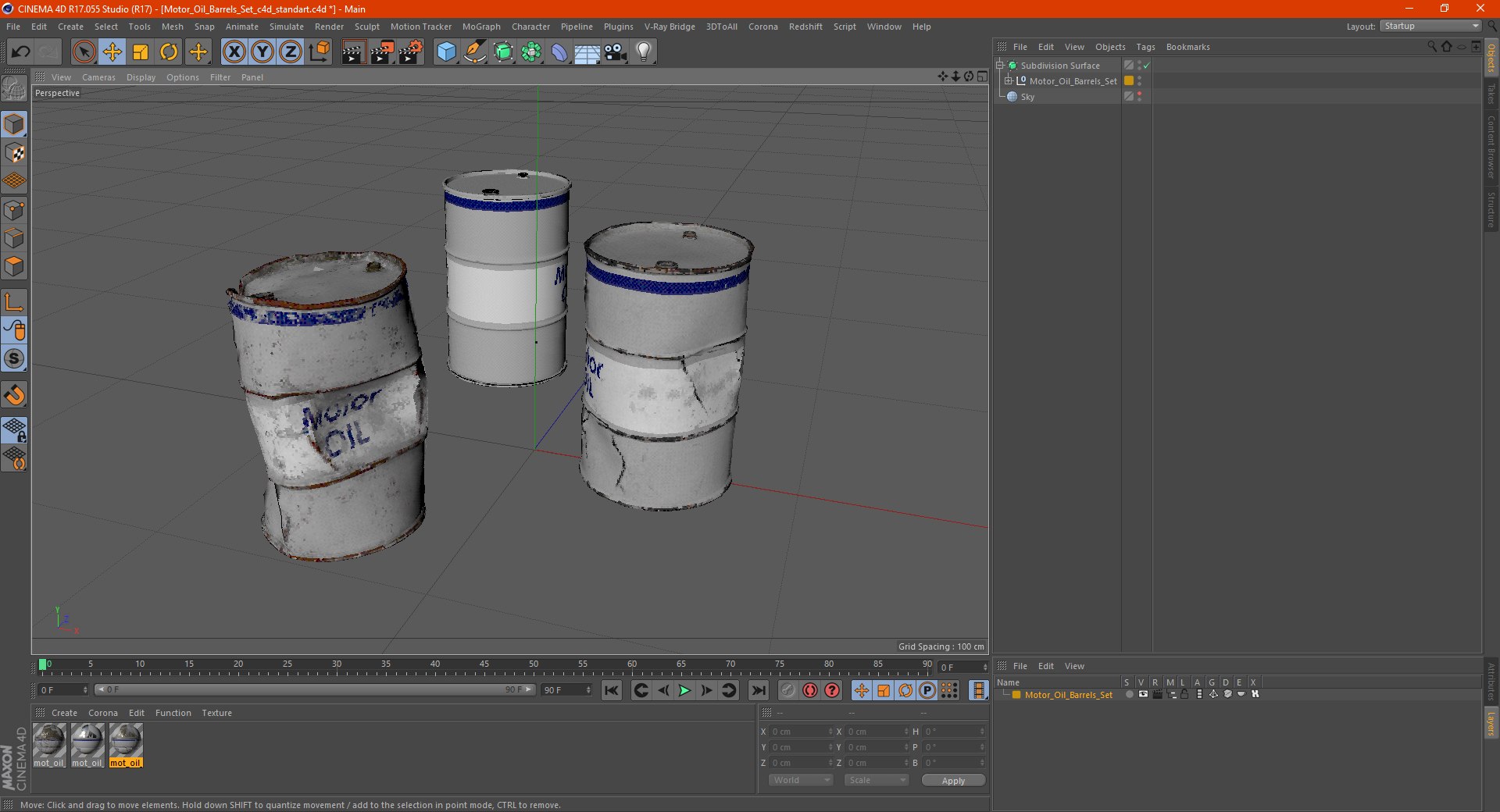Toggle Z axis lock
Image resolution: width=1500 pixels, height=812 pixels.
[291, 52]
